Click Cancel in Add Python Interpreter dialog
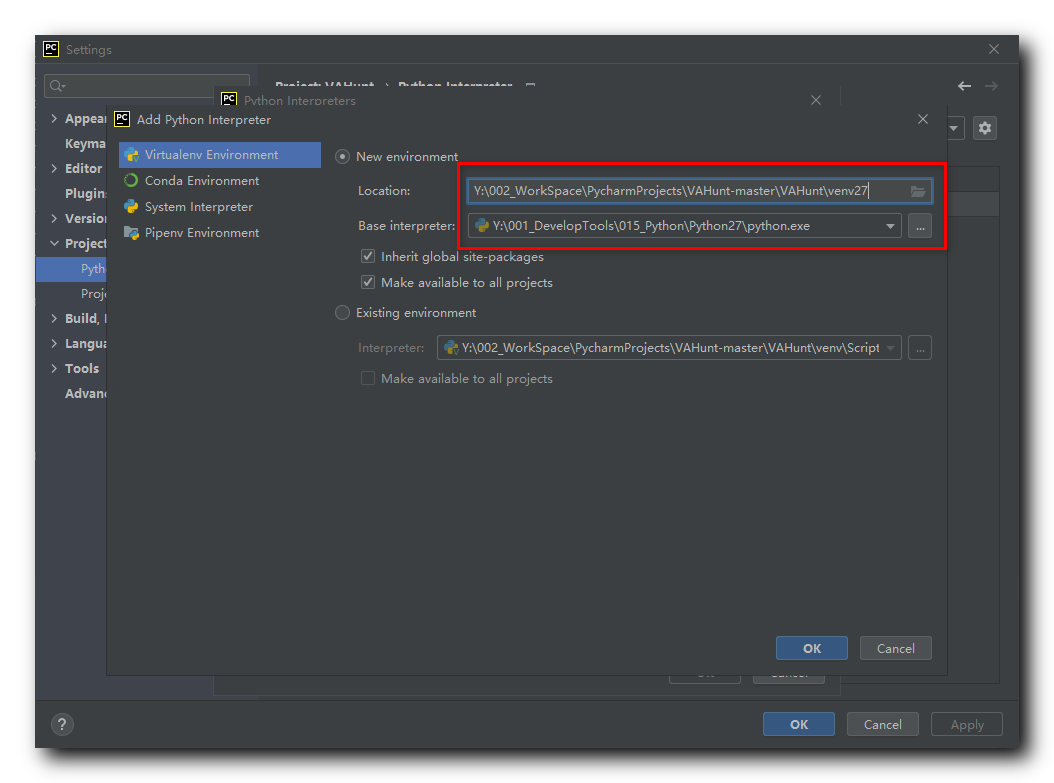 [895, 649]
